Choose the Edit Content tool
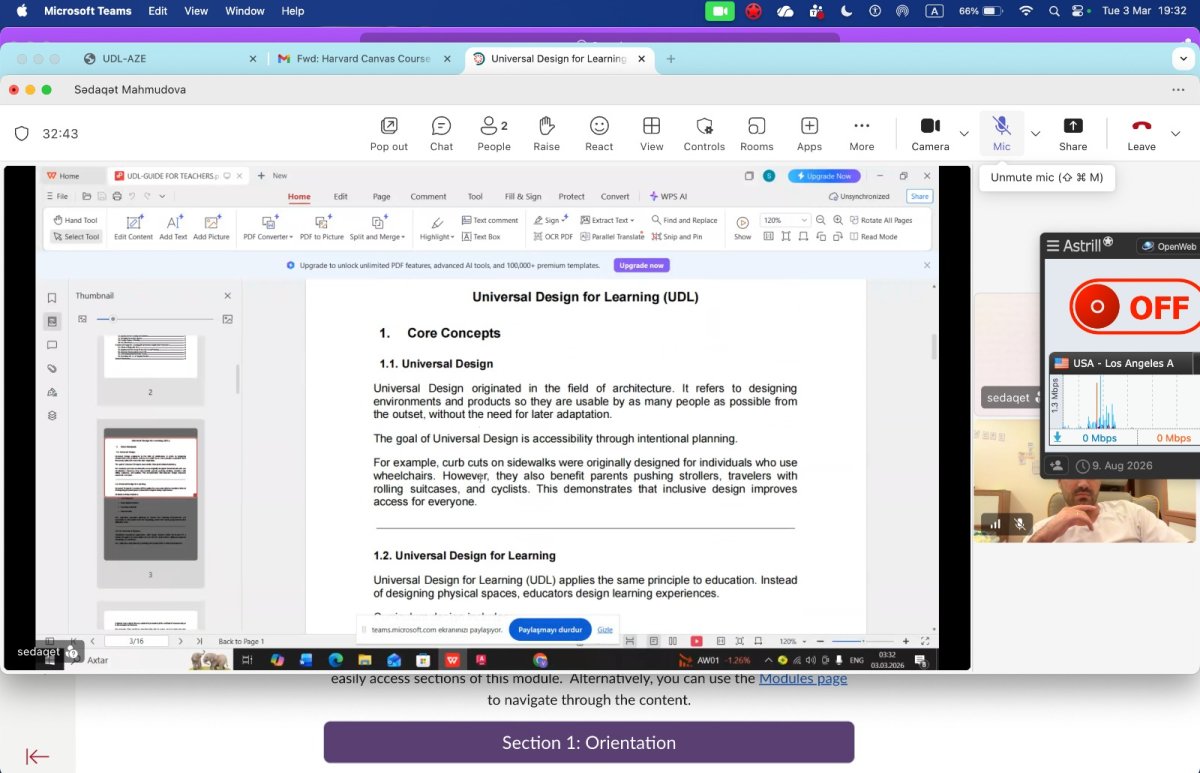Viewport: 1200px width, 773px height. (133, 228)
